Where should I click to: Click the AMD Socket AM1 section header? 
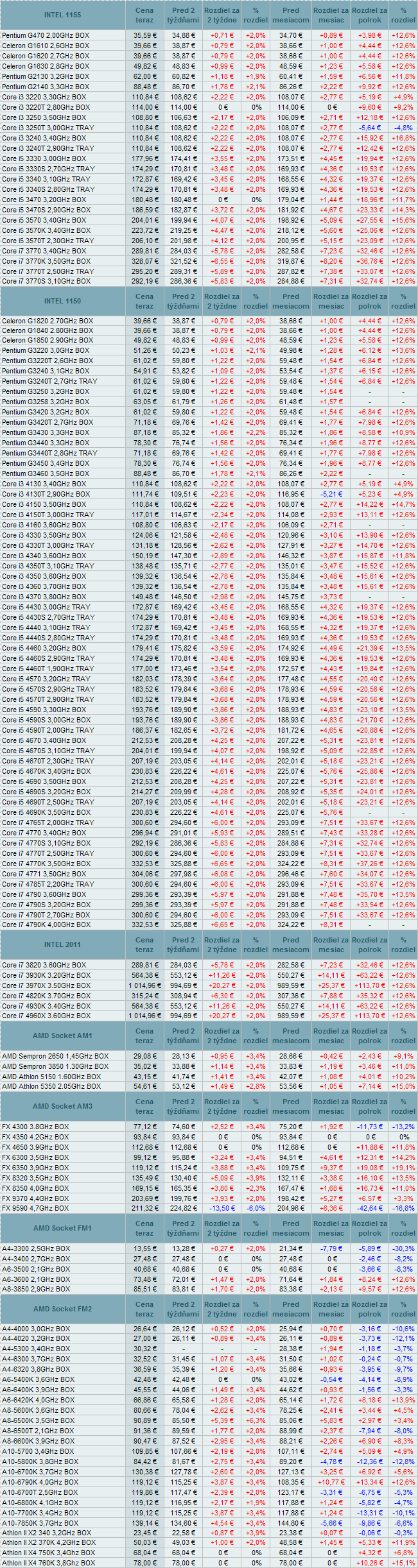click(x=63, y=1036)
